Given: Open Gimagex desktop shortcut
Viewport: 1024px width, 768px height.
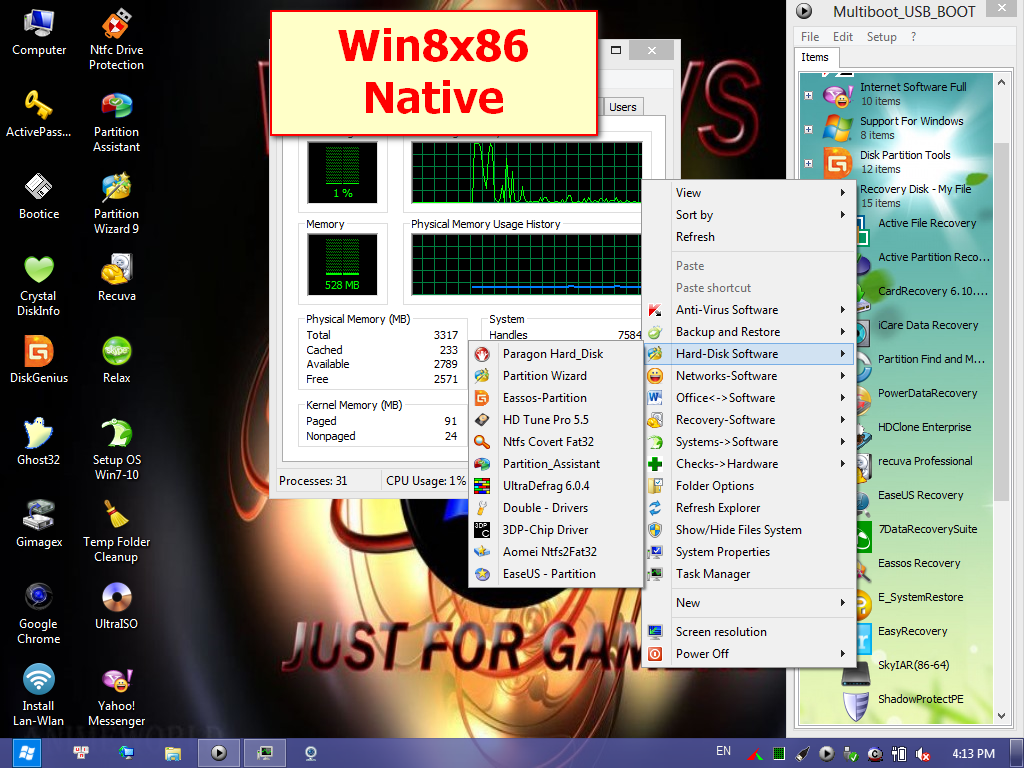Looking at the screenshot, I should tap(39, 524).
